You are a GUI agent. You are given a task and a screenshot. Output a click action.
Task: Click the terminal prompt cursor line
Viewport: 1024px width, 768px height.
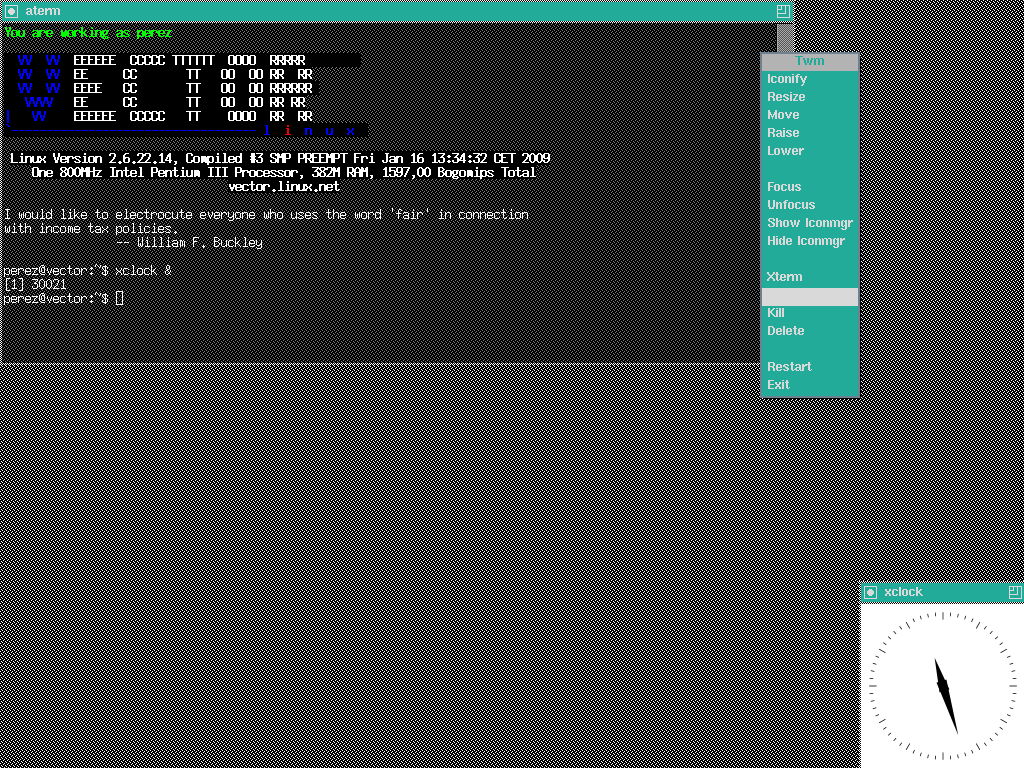click(x=63, y=298)
